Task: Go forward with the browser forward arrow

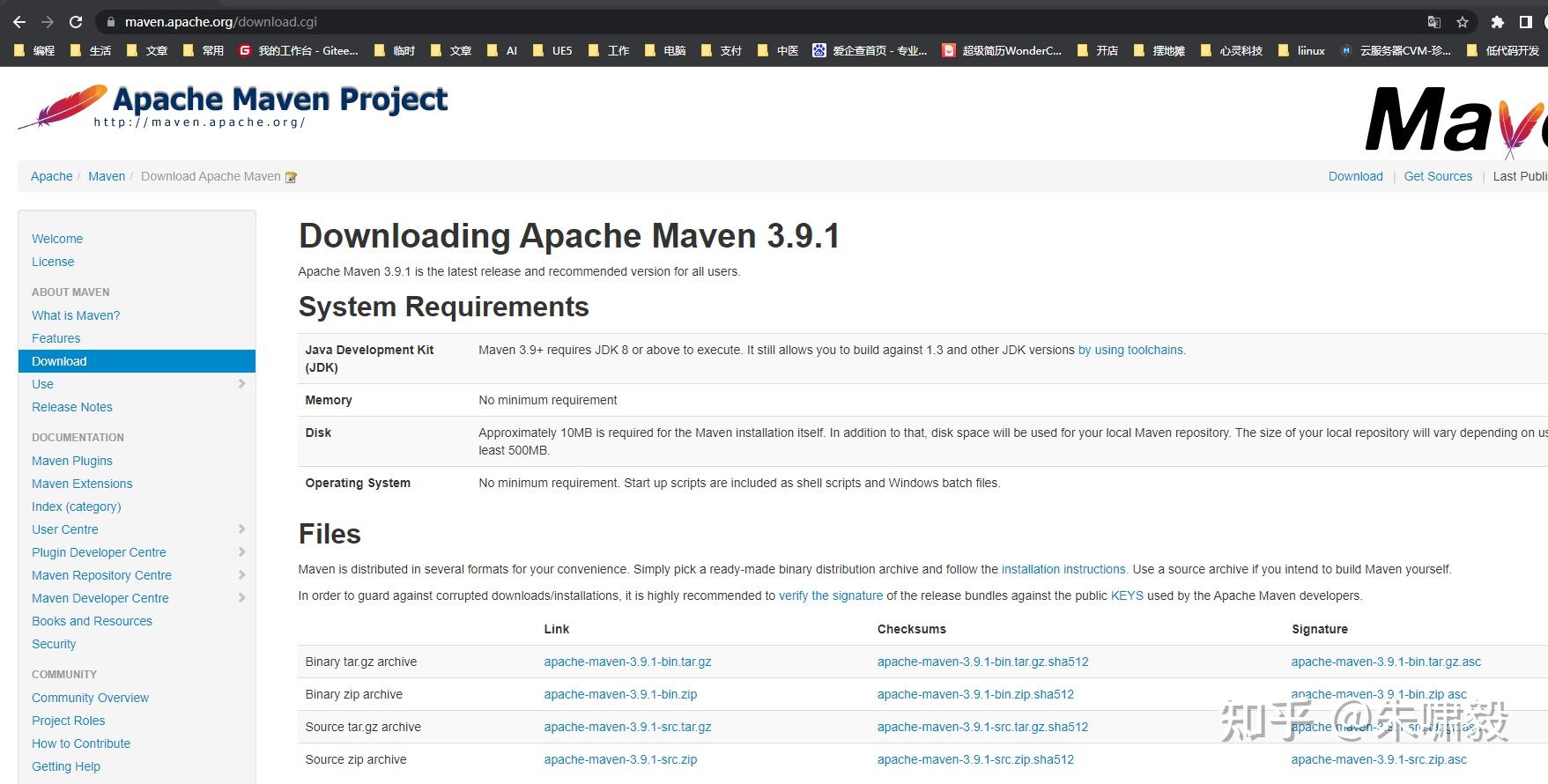Action: pyautogui.click(x=48, y=22)
